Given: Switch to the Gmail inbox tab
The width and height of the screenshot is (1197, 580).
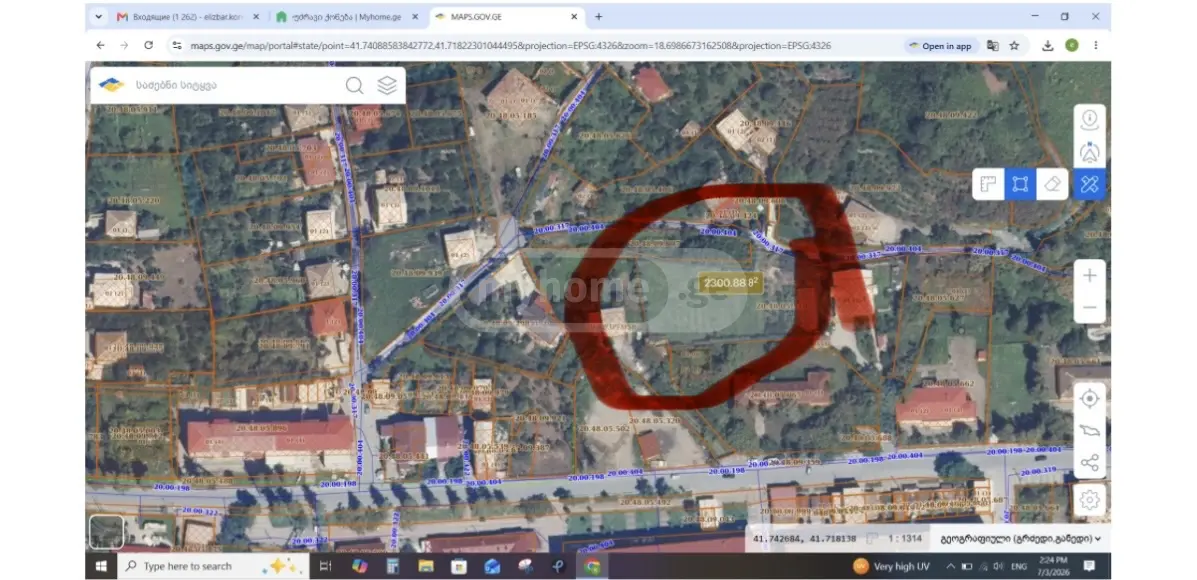Looking at the screenshot, I should [x=186, y=16].
